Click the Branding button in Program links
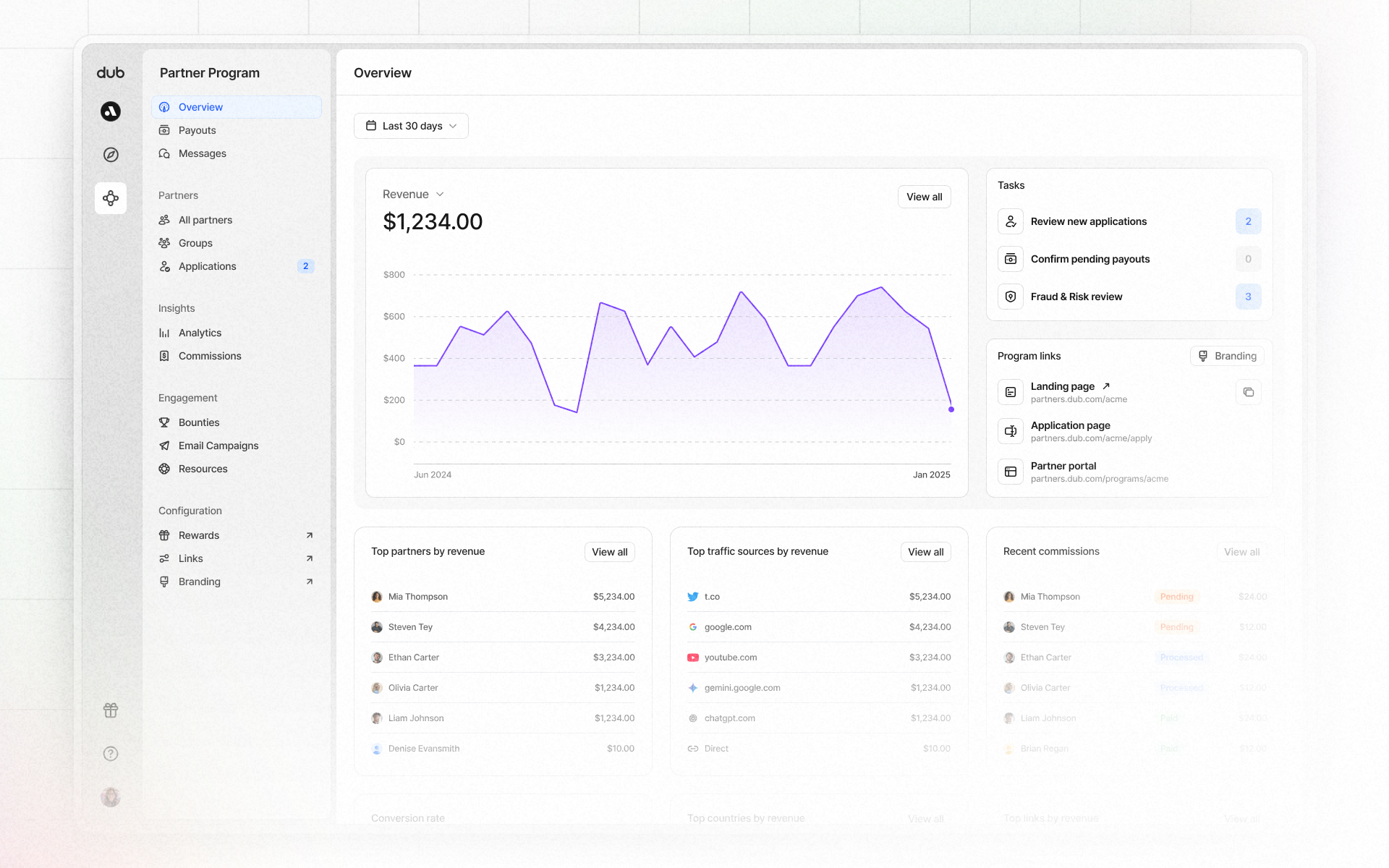Screen dimensions: 1389x868 1227,356
